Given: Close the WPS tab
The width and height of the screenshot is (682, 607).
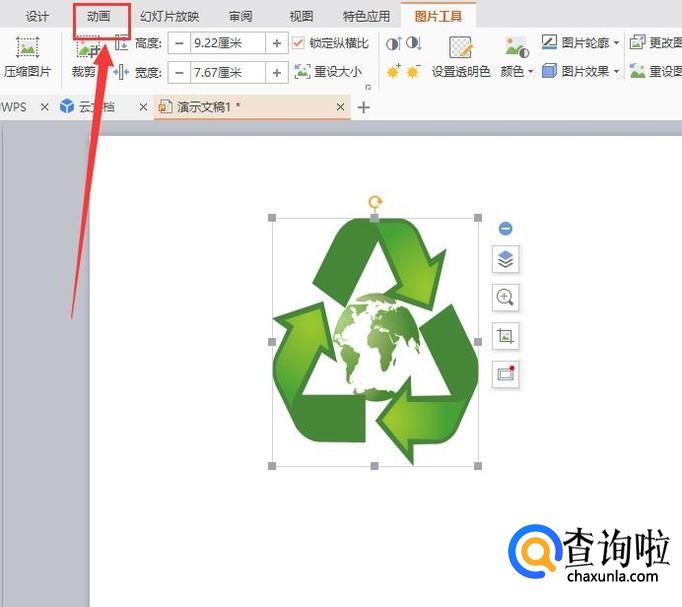Looking at the screenshot, I should [44, 107].
